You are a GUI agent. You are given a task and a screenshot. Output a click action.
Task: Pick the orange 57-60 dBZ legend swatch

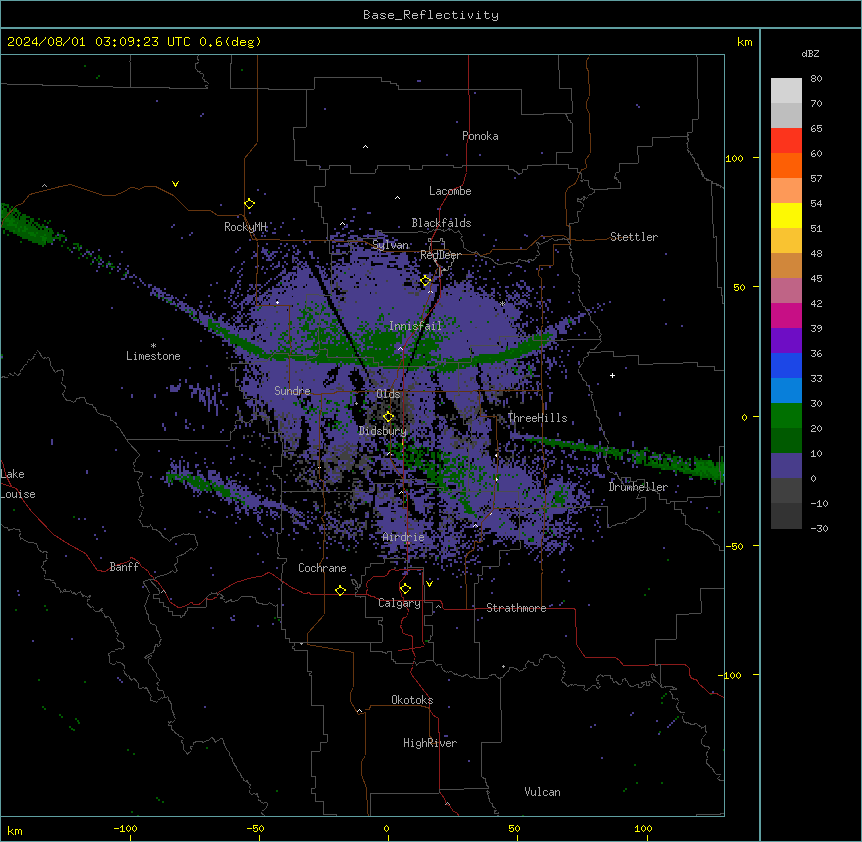coord(786,165)
